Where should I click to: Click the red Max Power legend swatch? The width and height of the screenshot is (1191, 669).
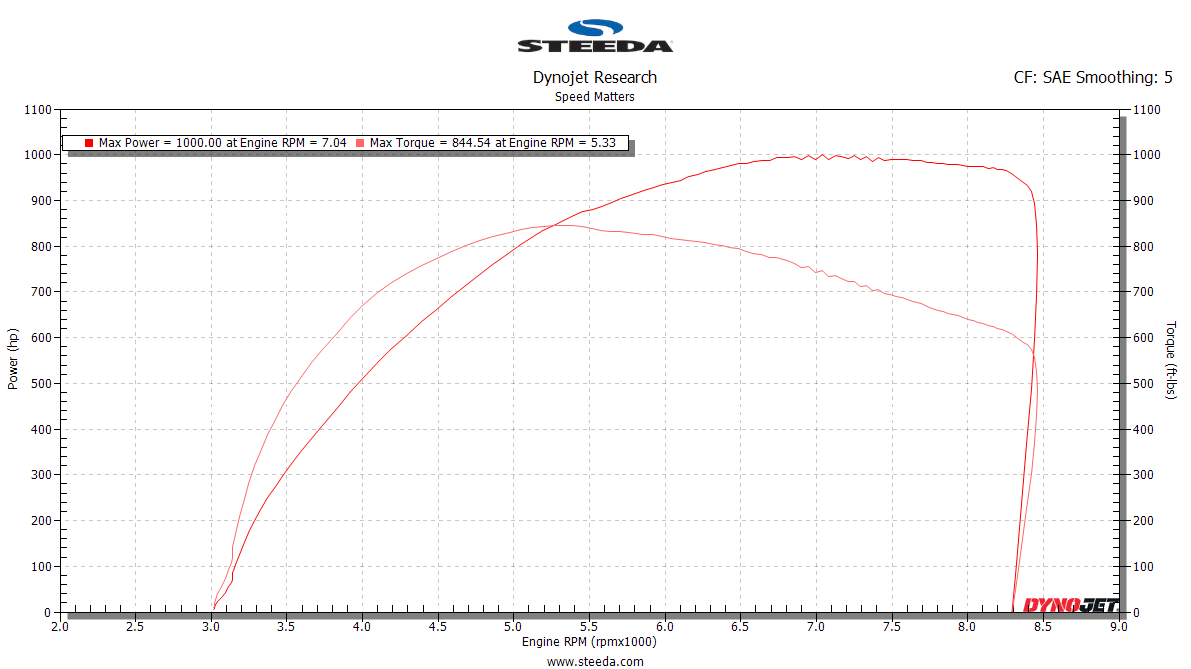click(89, 143)
